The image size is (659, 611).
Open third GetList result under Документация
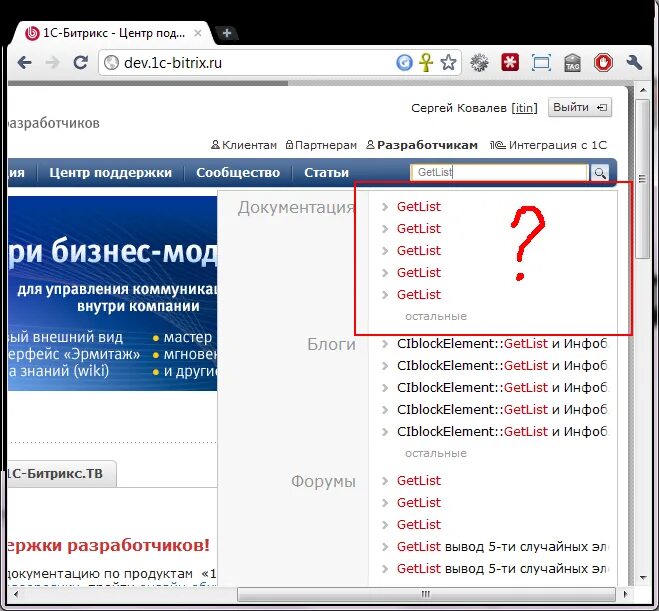pyautogui.click(x=419, y=250)
